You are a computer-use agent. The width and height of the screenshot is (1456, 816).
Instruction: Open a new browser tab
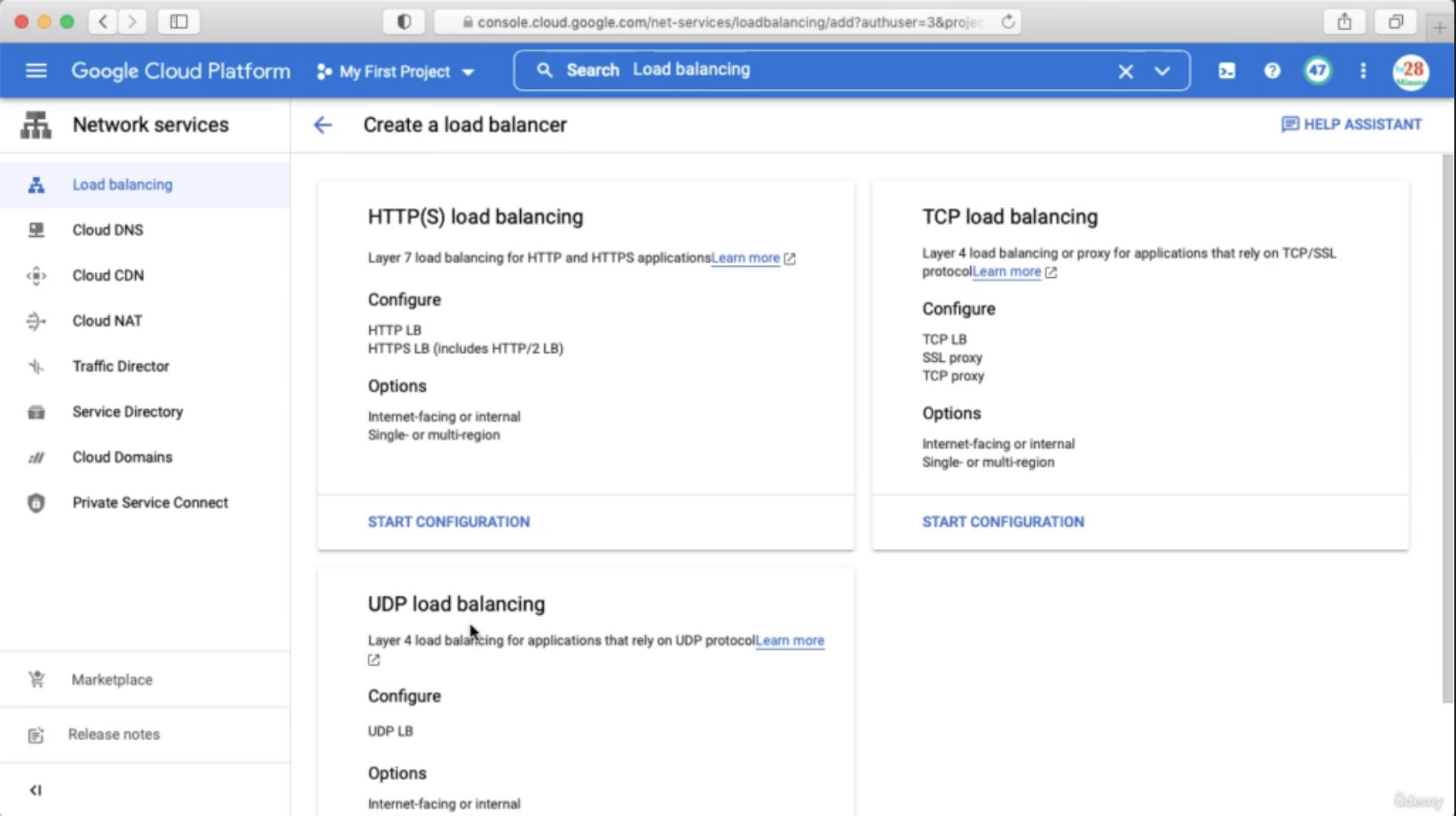point(1440,27)
